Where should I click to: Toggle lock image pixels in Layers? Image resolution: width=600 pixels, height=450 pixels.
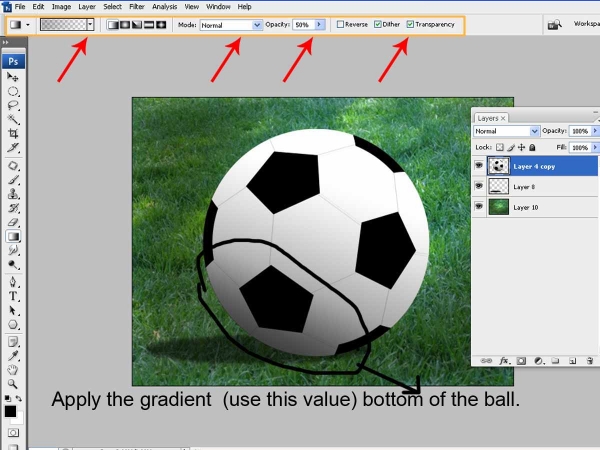(x=511, y=147)
